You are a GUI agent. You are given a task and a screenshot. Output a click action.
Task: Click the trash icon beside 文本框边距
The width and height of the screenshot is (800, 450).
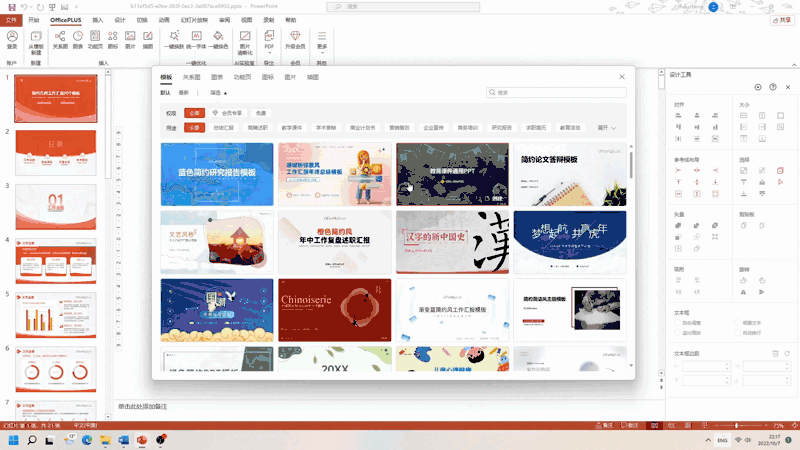(775, 353)
